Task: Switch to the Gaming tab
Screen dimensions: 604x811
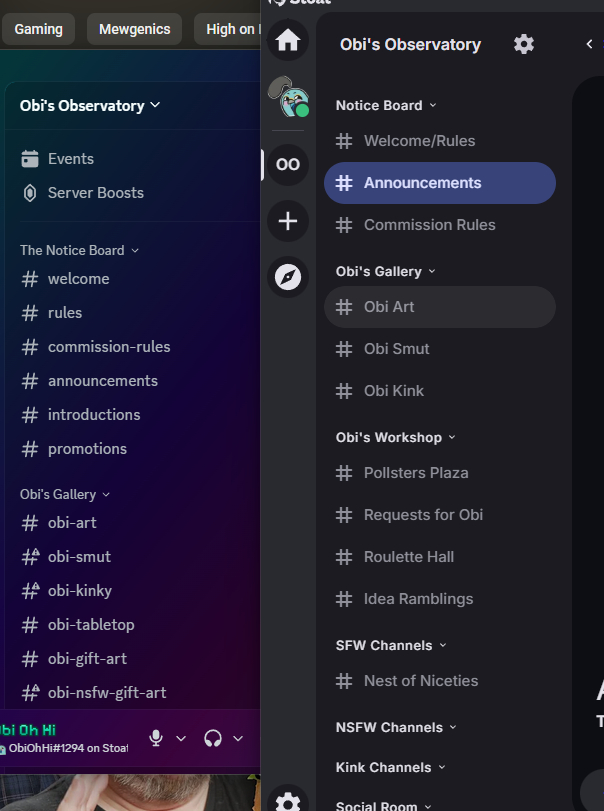Action: click(39, 29)
